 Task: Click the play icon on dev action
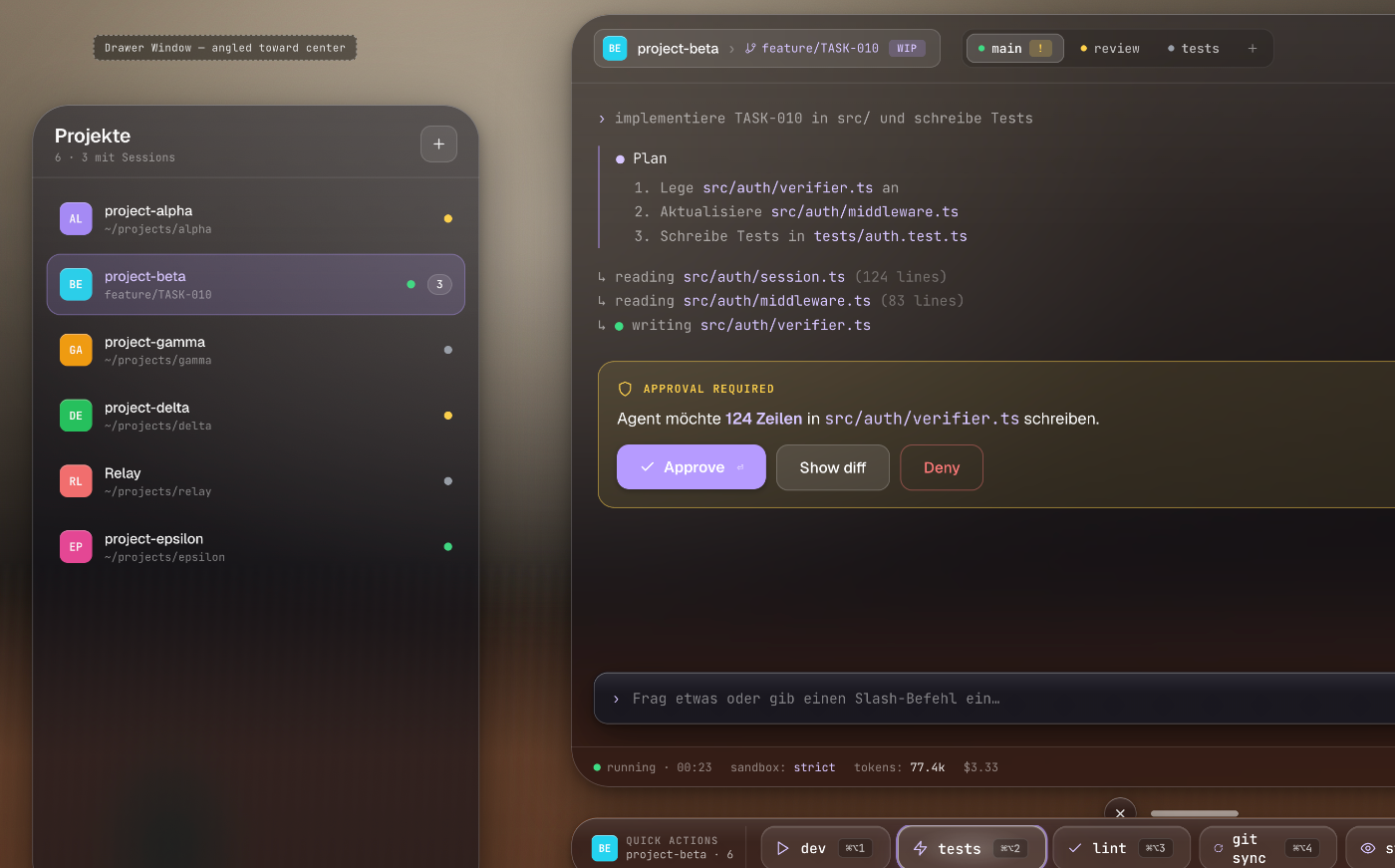click(x=783, y=848)
